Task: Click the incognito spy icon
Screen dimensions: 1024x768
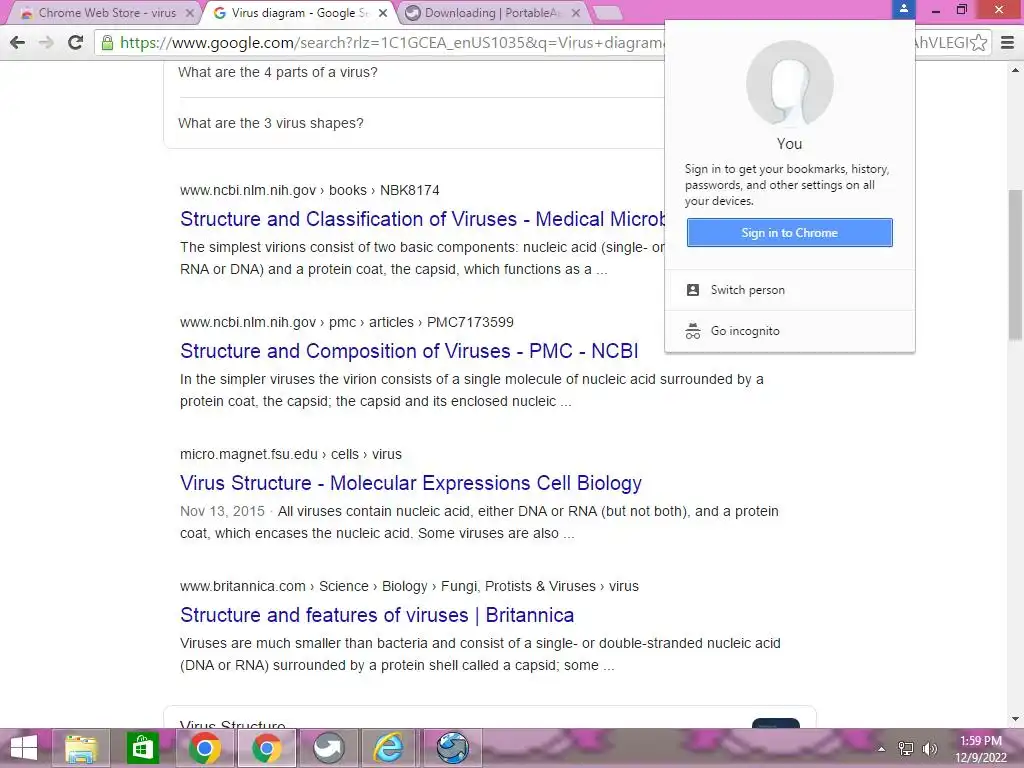Action: click(x=693, y=331)
